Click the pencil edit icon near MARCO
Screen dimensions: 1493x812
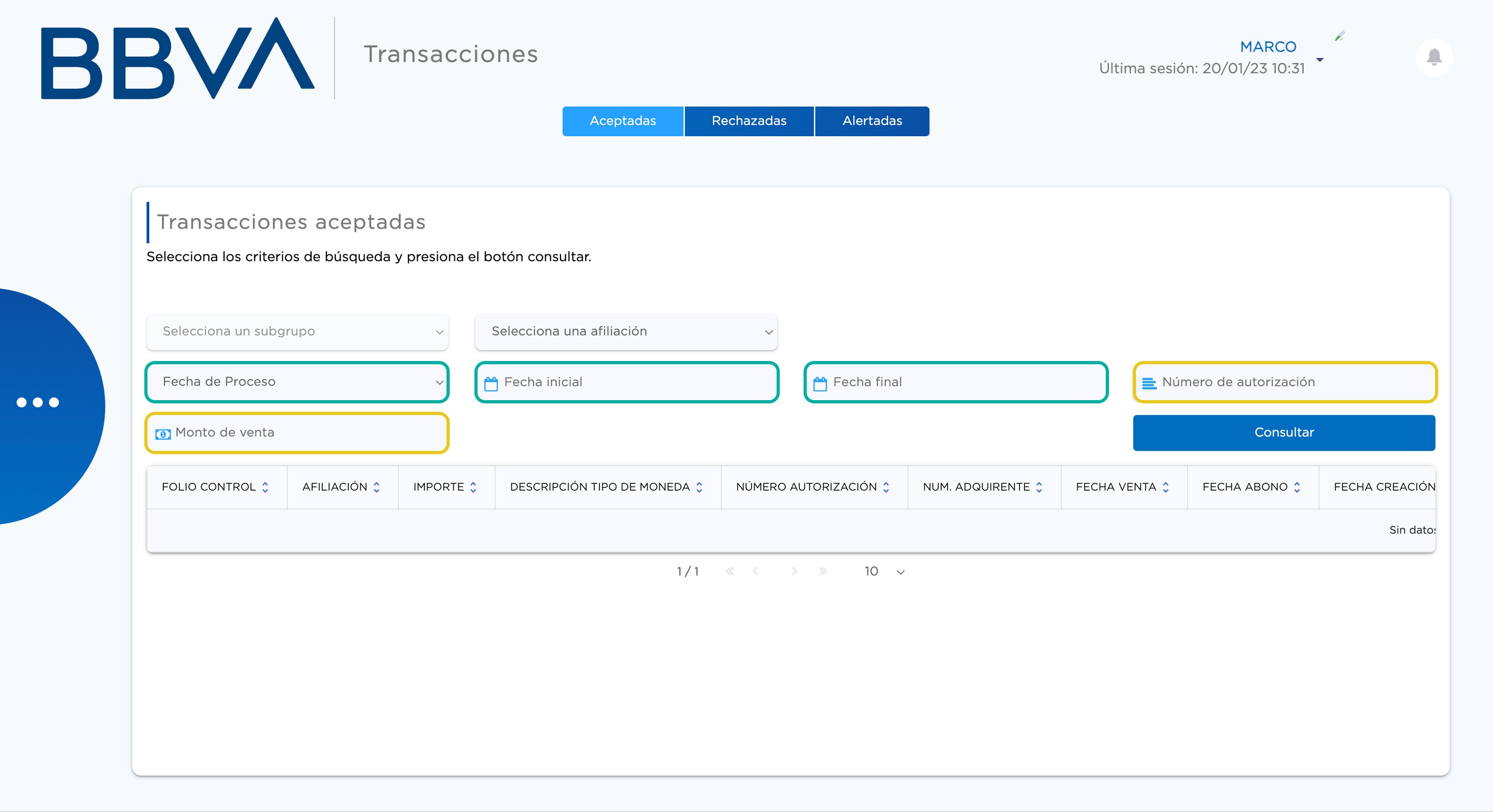pos(1340,36)
